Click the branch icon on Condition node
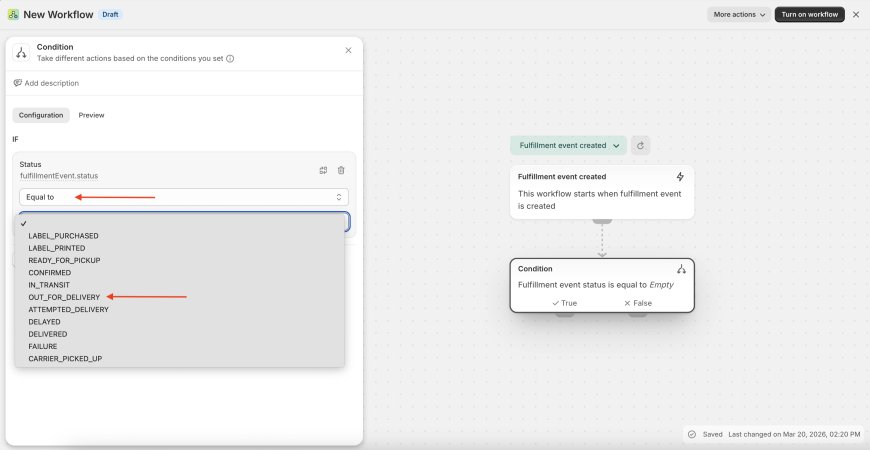Screen dimensions: 870x450 point(681,268)
